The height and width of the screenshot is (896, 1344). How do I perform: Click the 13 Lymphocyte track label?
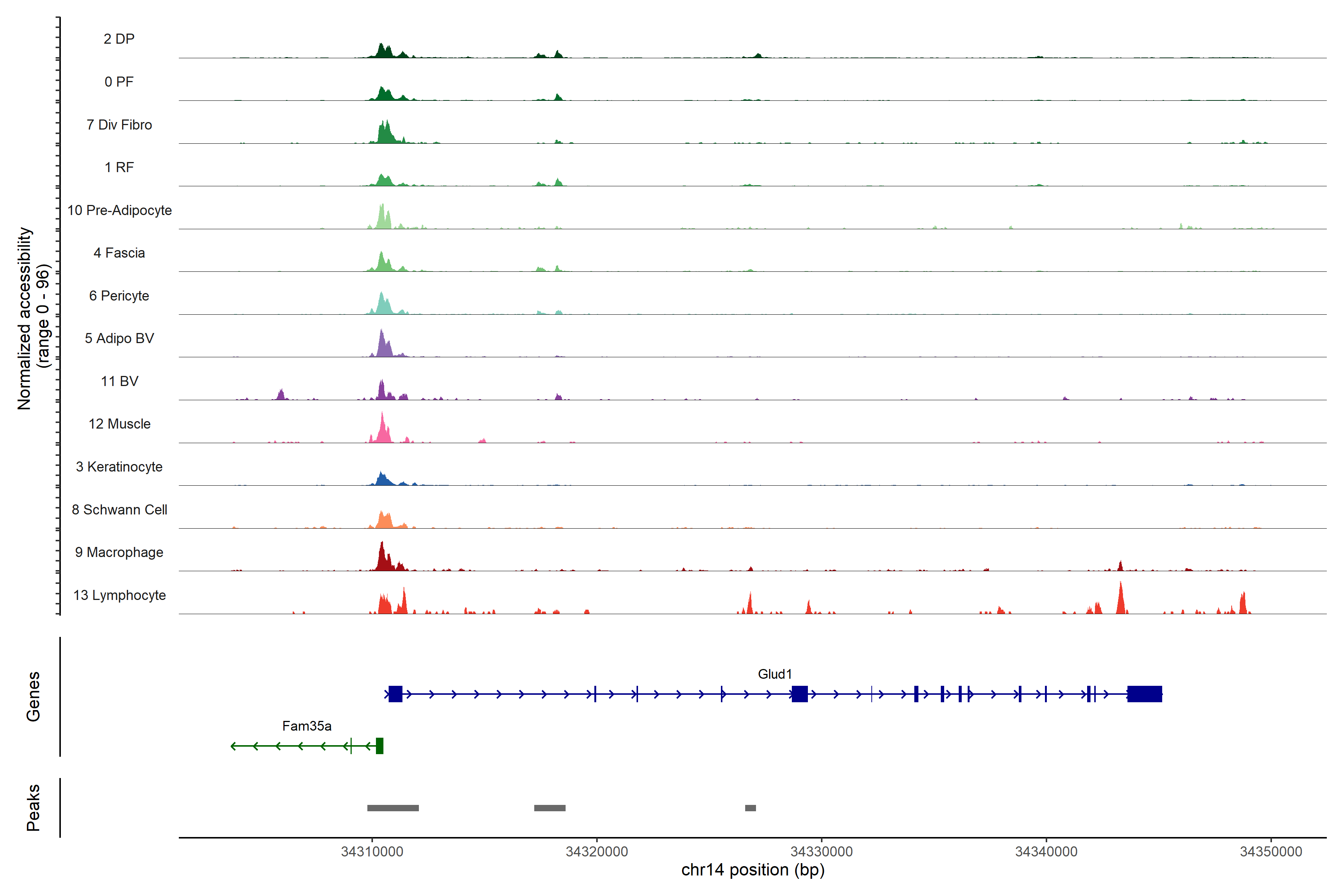tap(119, 595)
